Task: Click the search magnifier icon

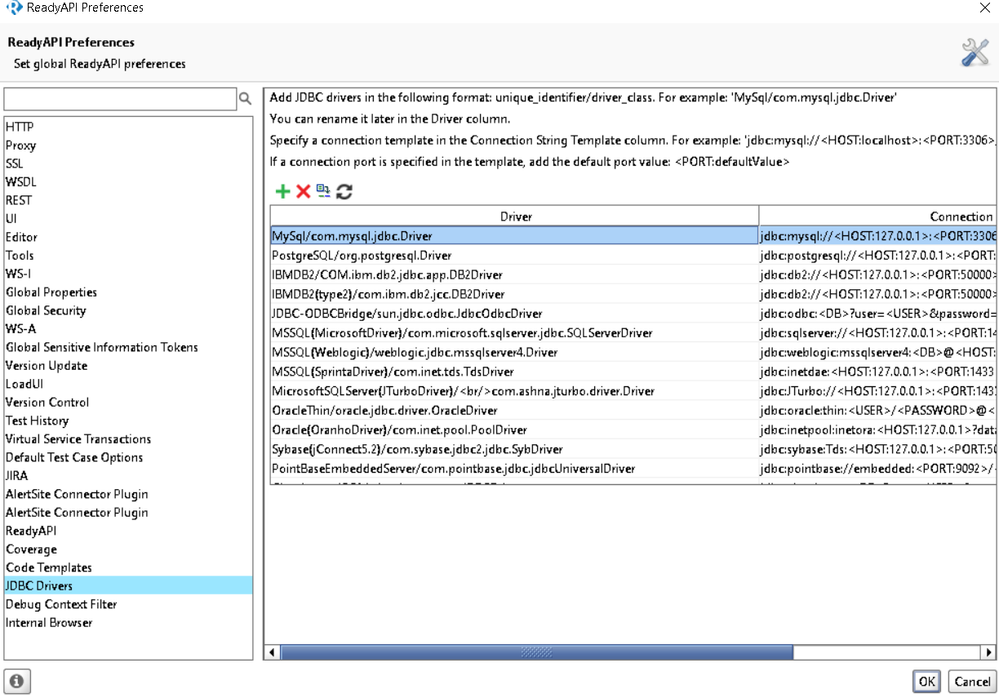Action: 245,99
